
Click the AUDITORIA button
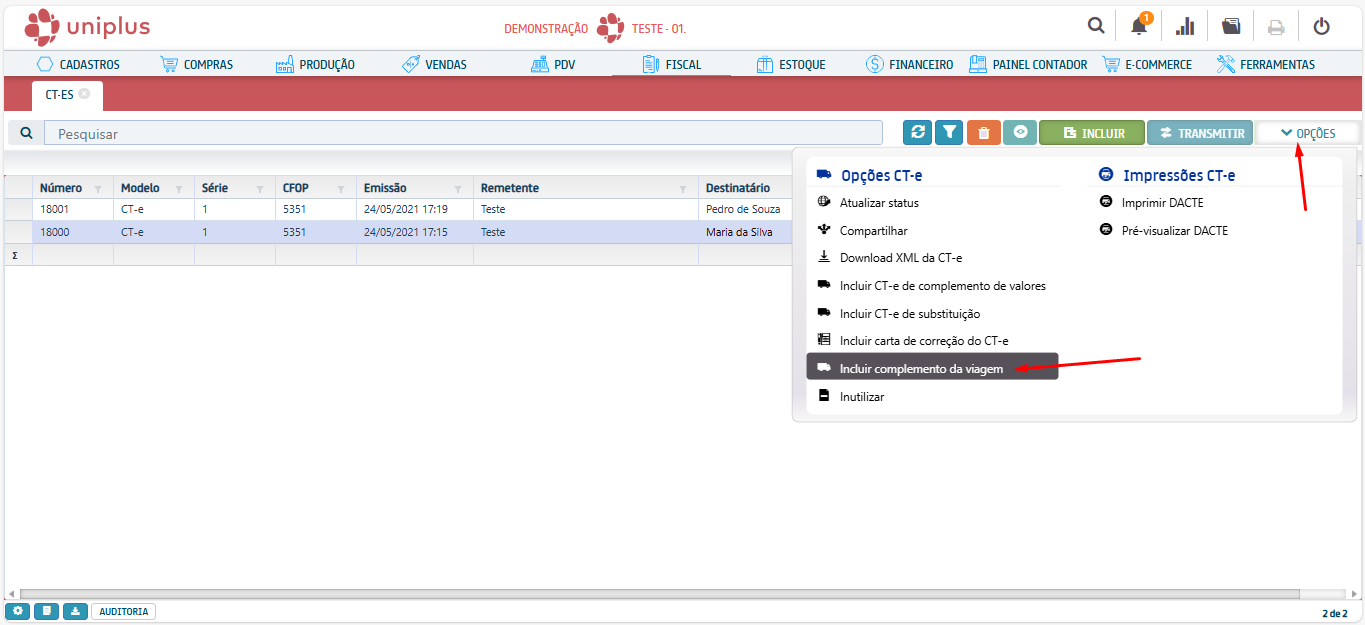(123, 611)
